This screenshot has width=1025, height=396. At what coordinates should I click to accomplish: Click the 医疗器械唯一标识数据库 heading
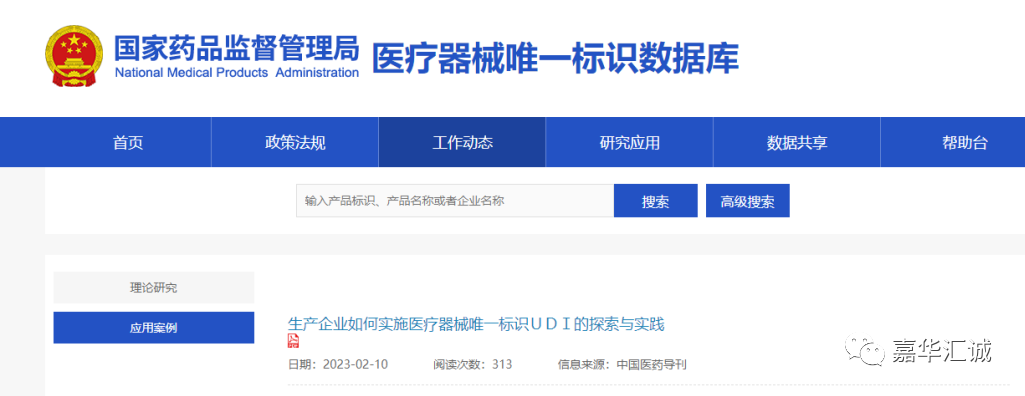coord(555,58)
